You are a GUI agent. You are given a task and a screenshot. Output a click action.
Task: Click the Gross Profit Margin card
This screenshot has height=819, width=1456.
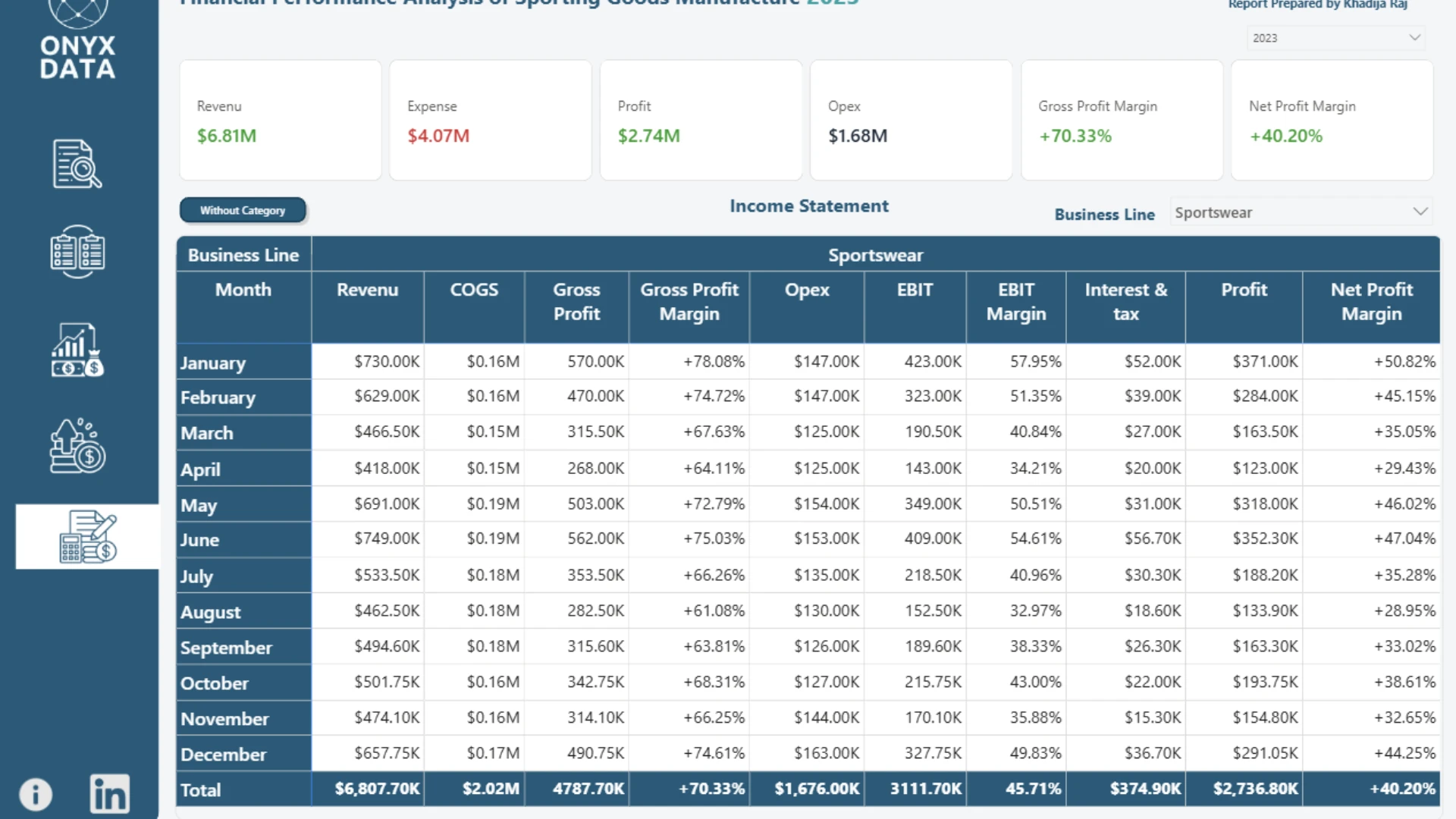[1122, 121]
